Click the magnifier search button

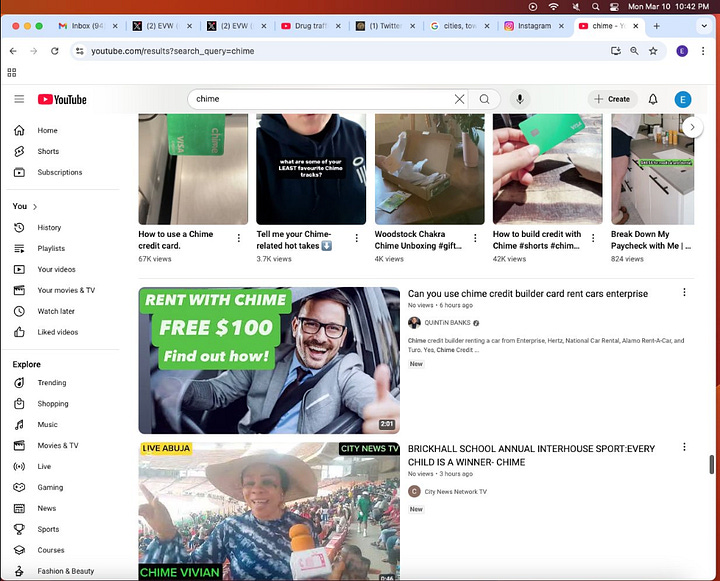[x=484, y=99]
